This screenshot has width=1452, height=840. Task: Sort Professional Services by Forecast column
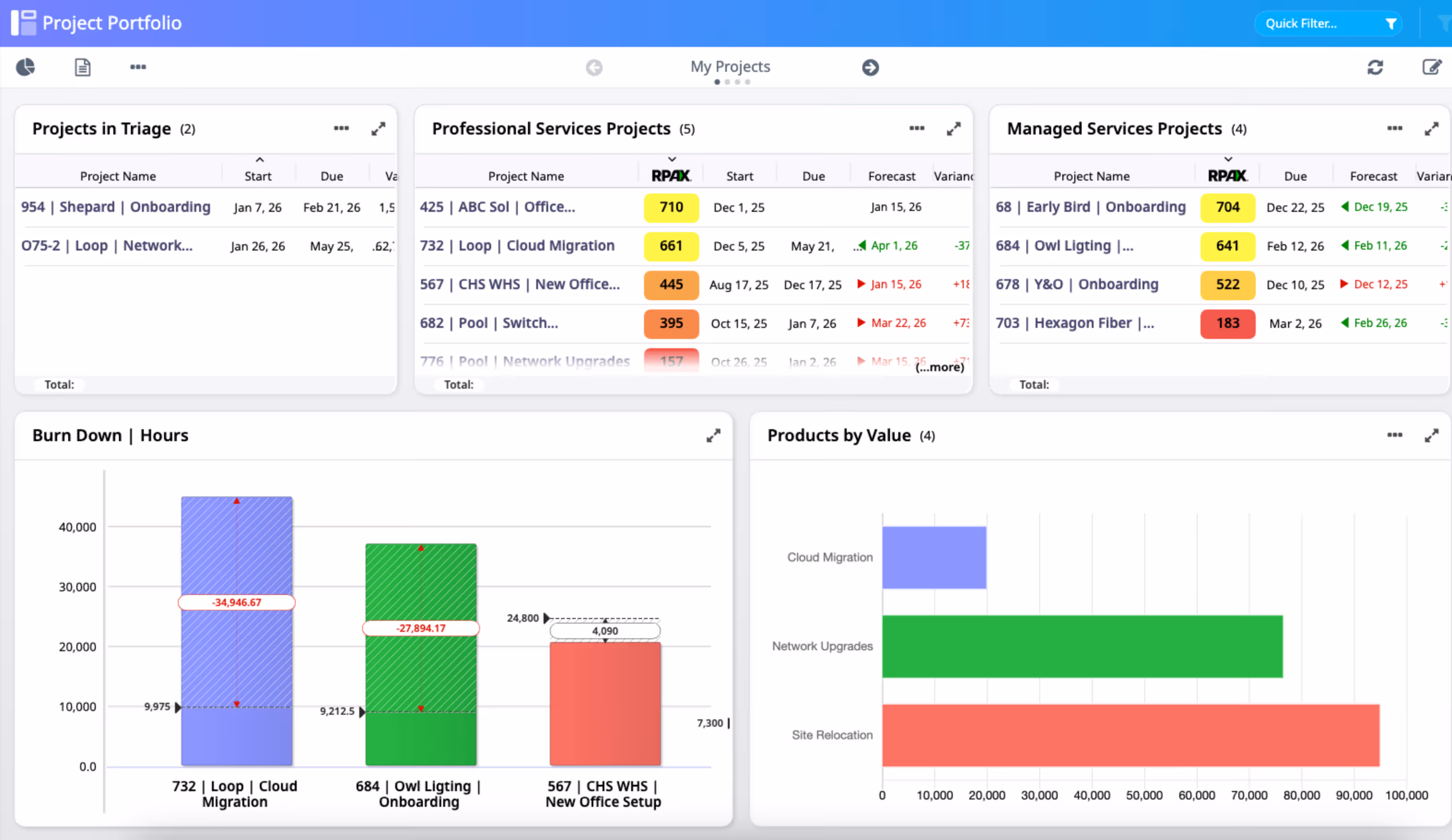891,176
